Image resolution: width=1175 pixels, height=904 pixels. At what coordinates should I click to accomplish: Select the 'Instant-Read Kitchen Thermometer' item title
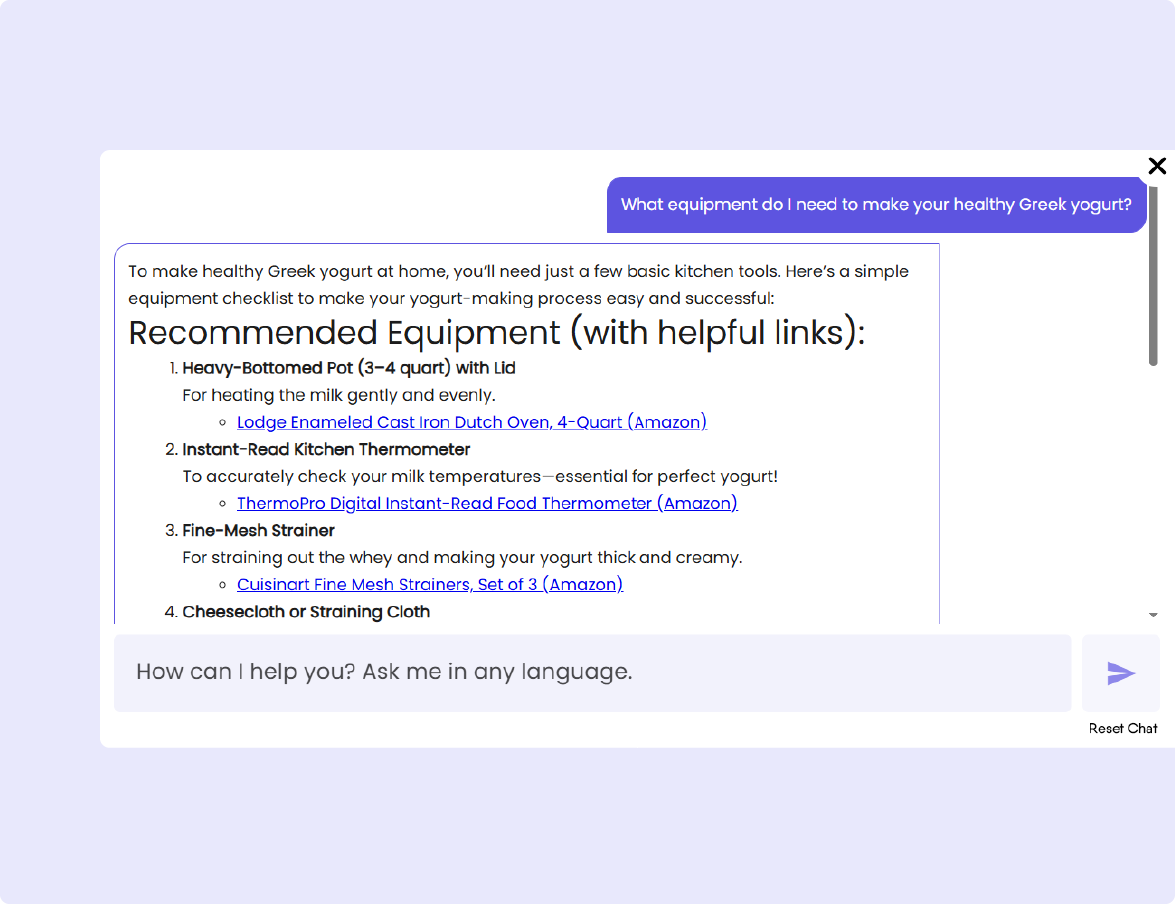click(326, 449)
